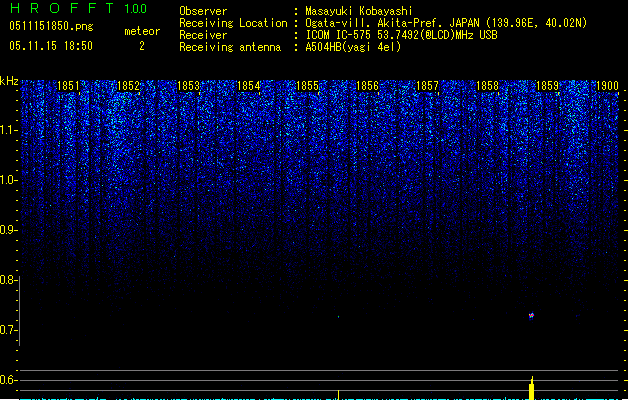Viewport: 629px width, 400px height.
Task: Click the HROFFT 1.0.0 title text
Action: pos(78,8)
